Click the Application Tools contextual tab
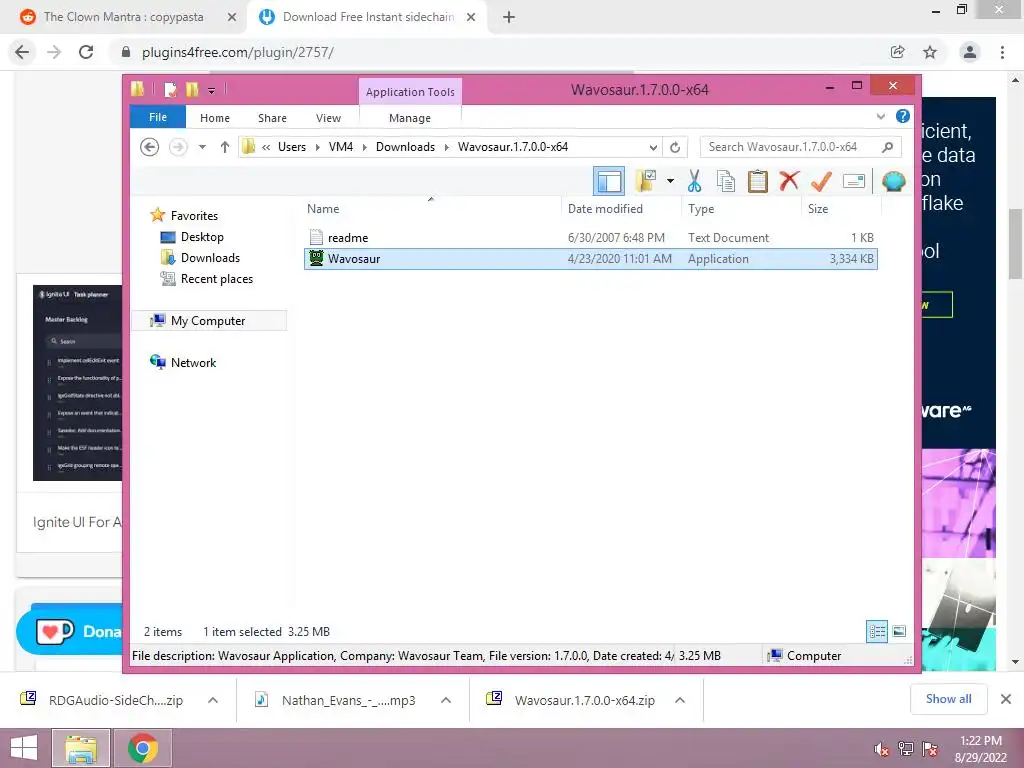 tap(410, 92)
